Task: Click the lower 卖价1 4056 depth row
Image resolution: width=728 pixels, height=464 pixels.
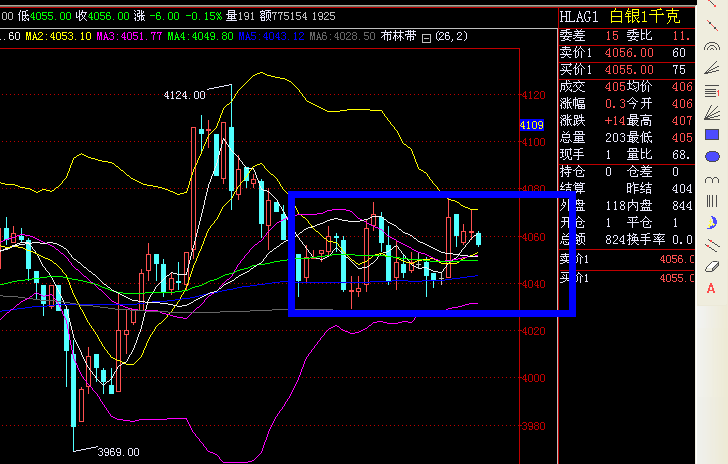Action: [627, 259]
